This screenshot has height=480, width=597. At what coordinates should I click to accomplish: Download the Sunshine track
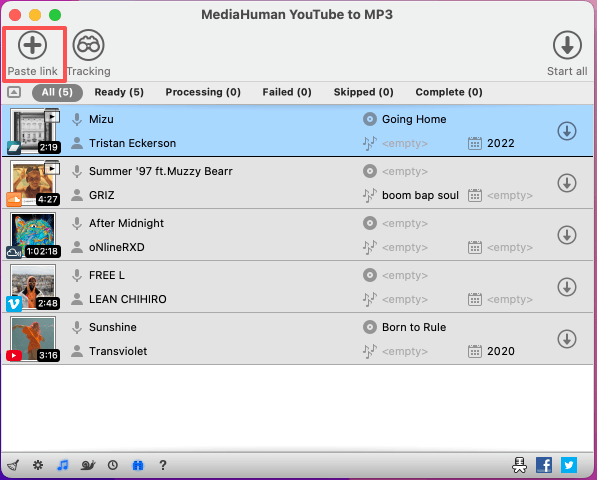[x=567, y=339]
